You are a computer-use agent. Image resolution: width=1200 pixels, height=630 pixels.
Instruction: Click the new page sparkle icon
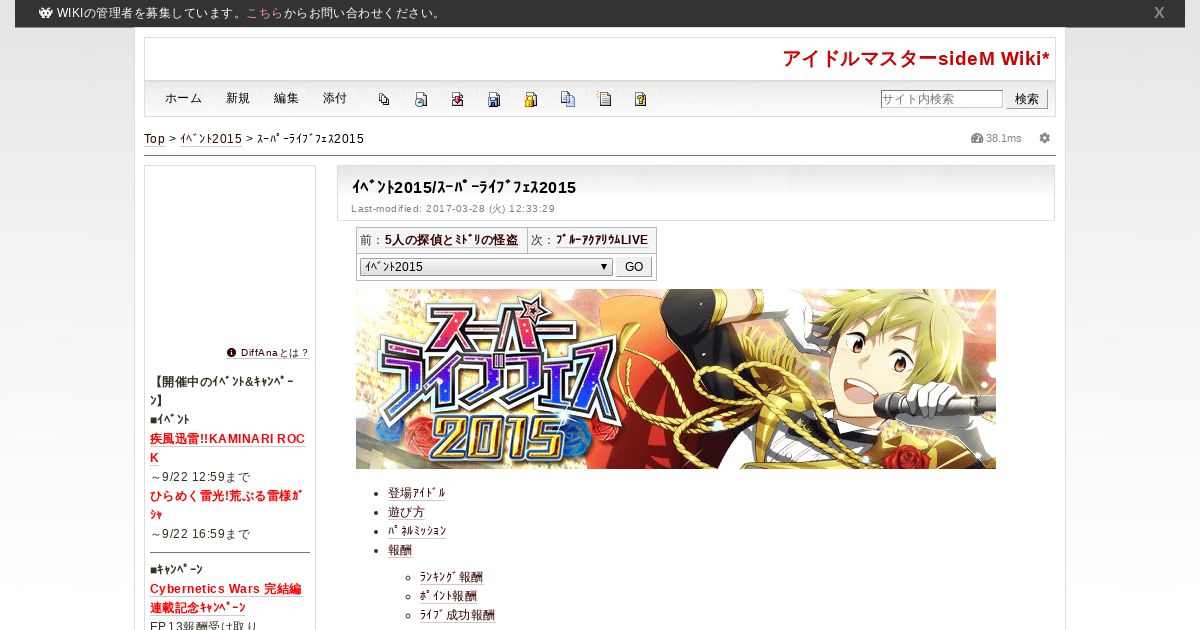tap(604, 99)
